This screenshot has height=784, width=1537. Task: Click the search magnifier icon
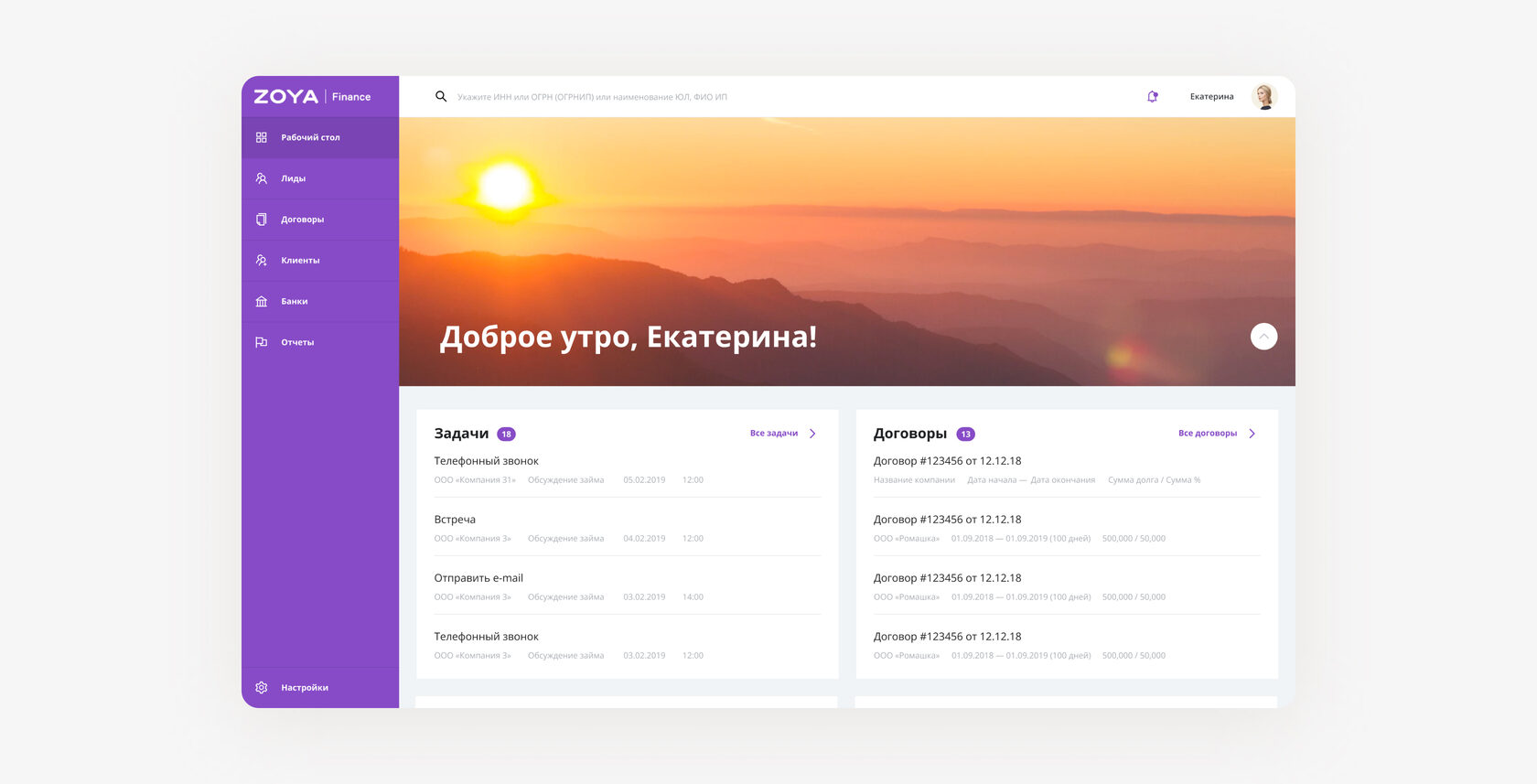click(441, 96)
